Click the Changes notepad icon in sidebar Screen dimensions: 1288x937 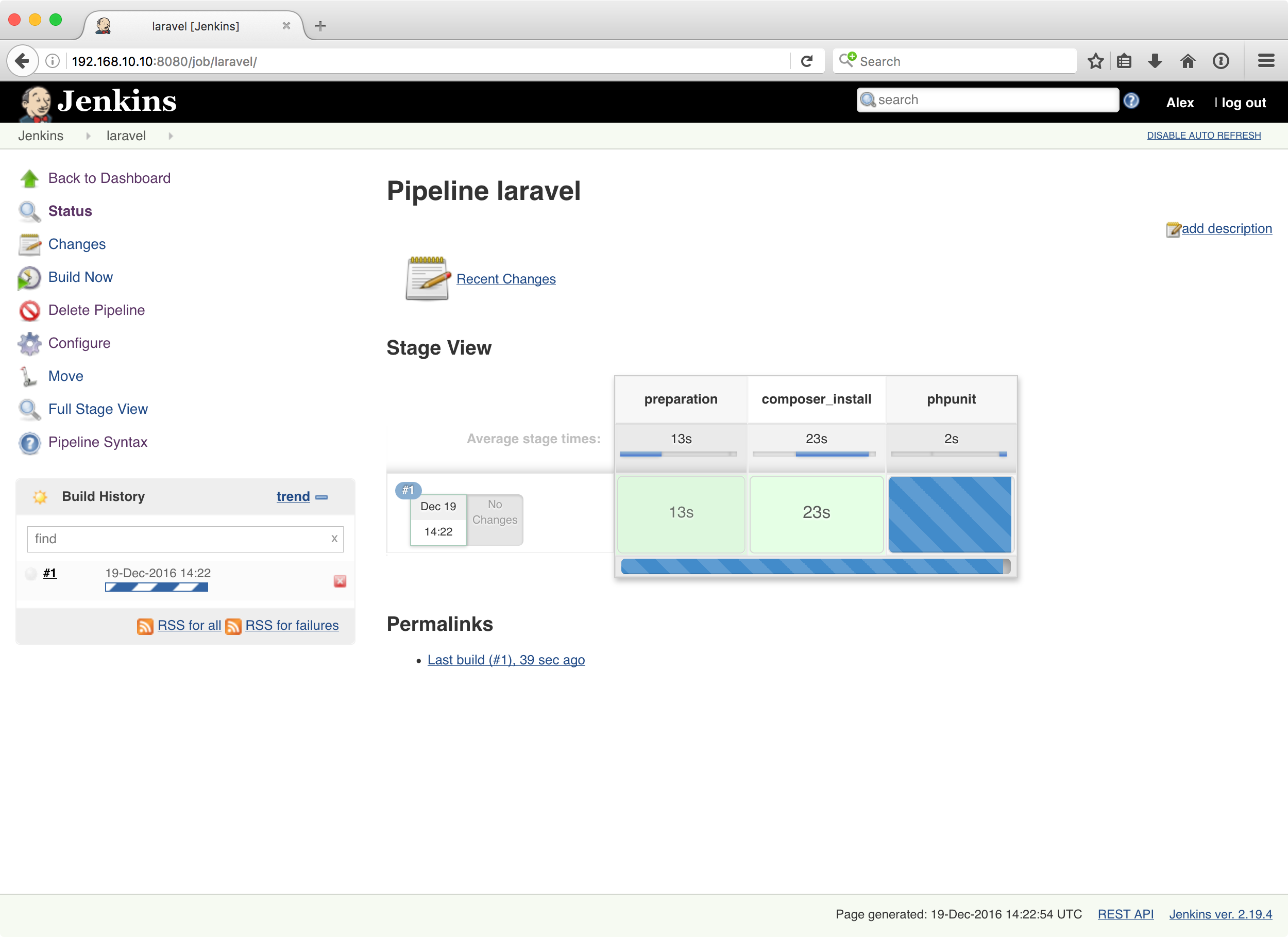coord(29,244)
